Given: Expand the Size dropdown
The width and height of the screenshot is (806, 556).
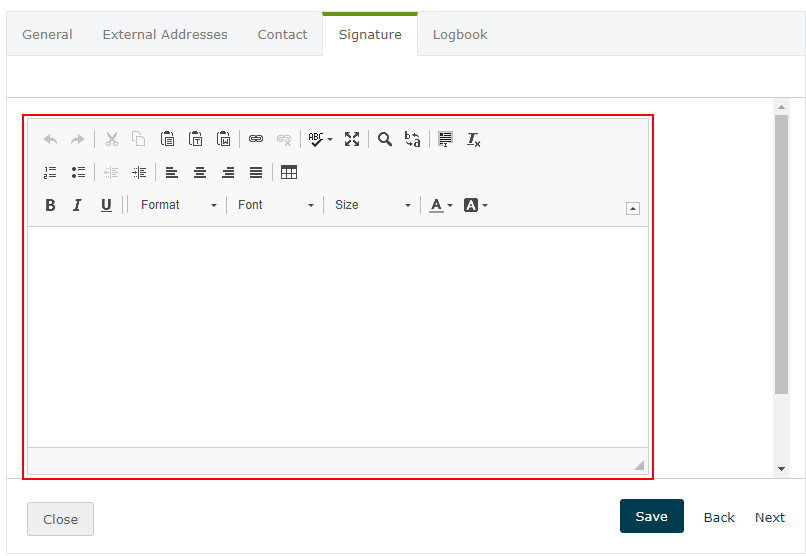Looking at the screenshot, I should click(x=372, y=205).
